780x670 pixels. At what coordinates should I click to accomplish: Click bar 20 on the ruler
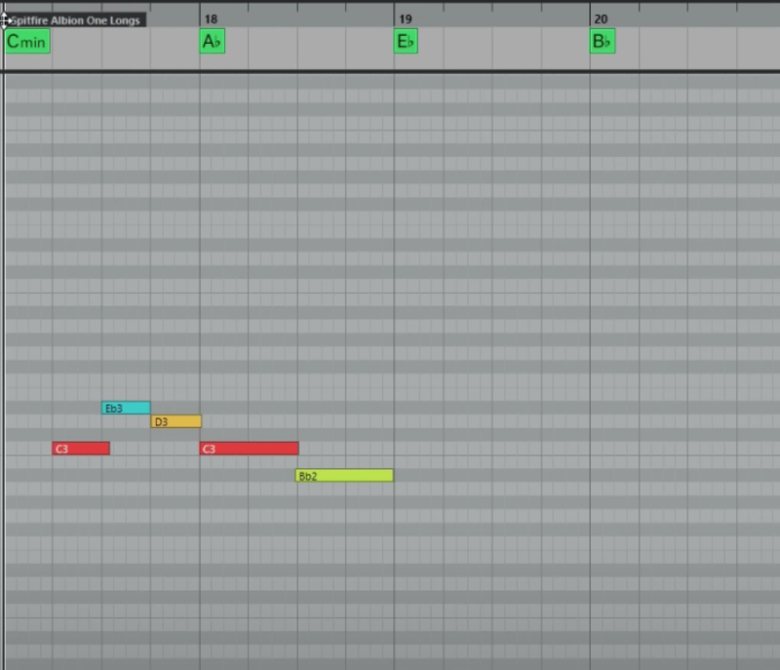pyautogui.click(x=601, y=19)
